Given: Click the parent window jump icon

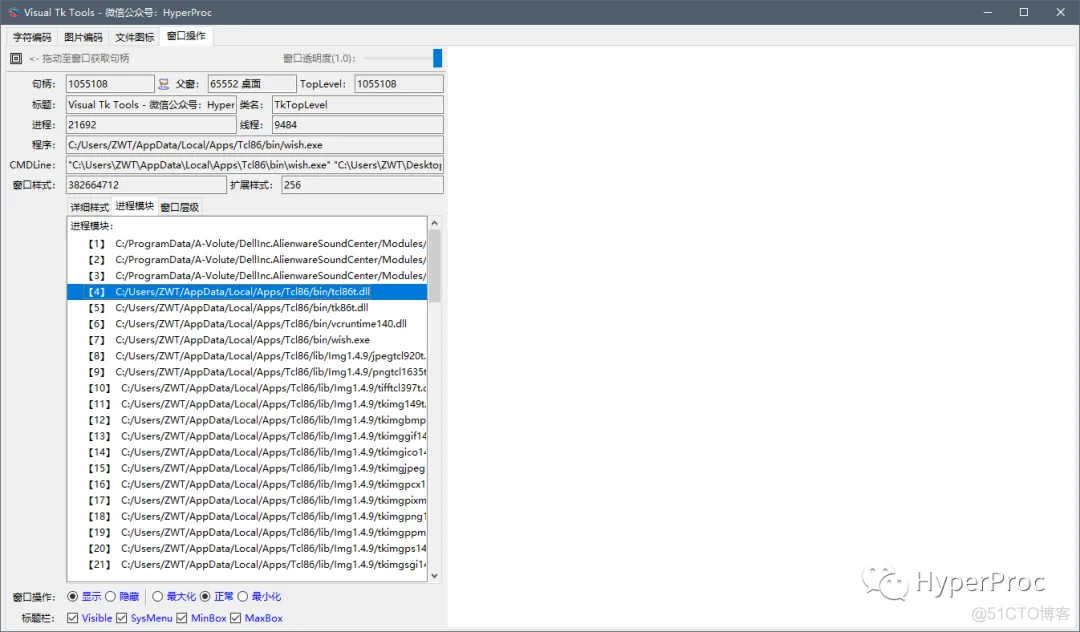Looking at the screenshot, I should coord(163,84).
